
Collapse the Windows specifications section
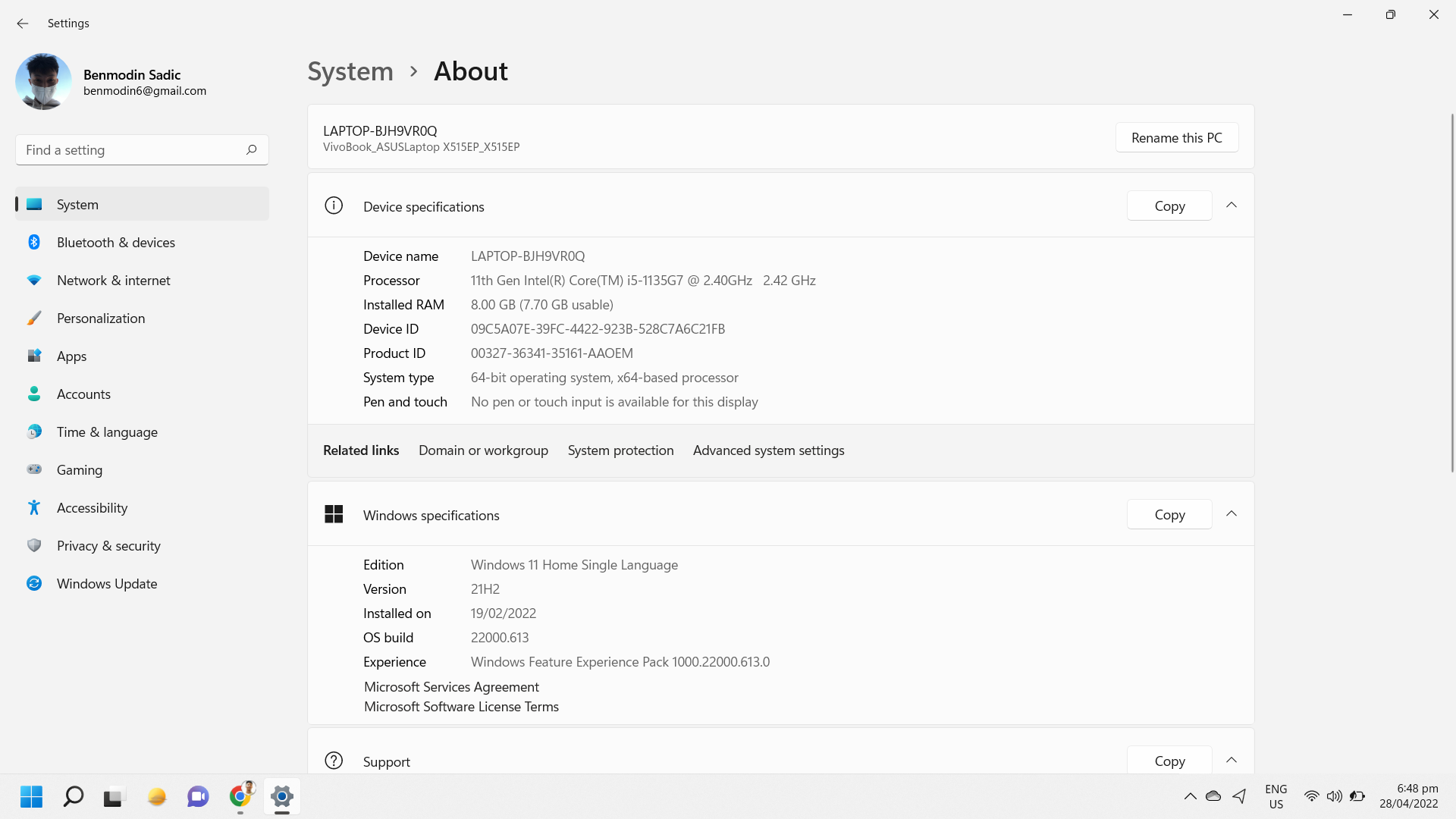[1232, 514]
